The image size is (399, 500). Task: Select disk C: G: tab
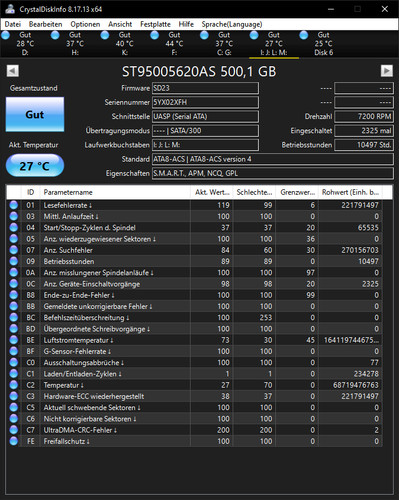224,44
